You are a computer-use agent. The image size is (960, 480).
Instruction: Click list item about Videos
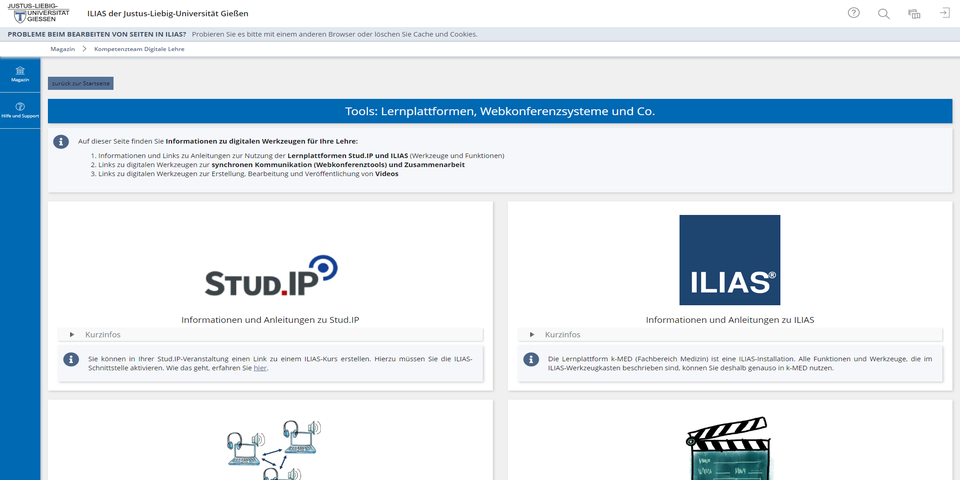(247, 174)
